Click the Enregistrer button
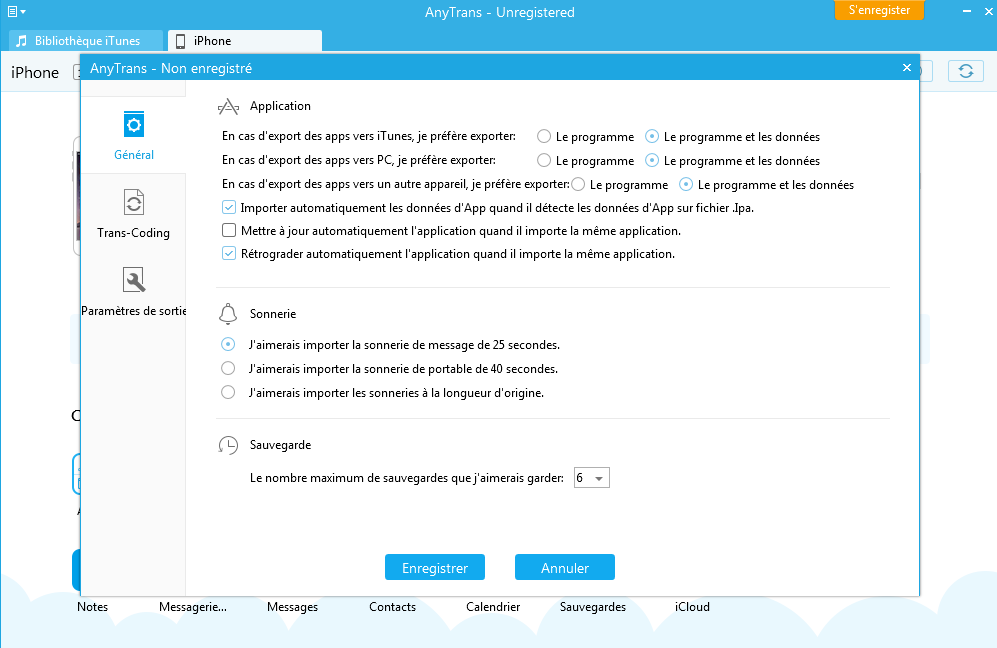997x648 pixels. 434,566
